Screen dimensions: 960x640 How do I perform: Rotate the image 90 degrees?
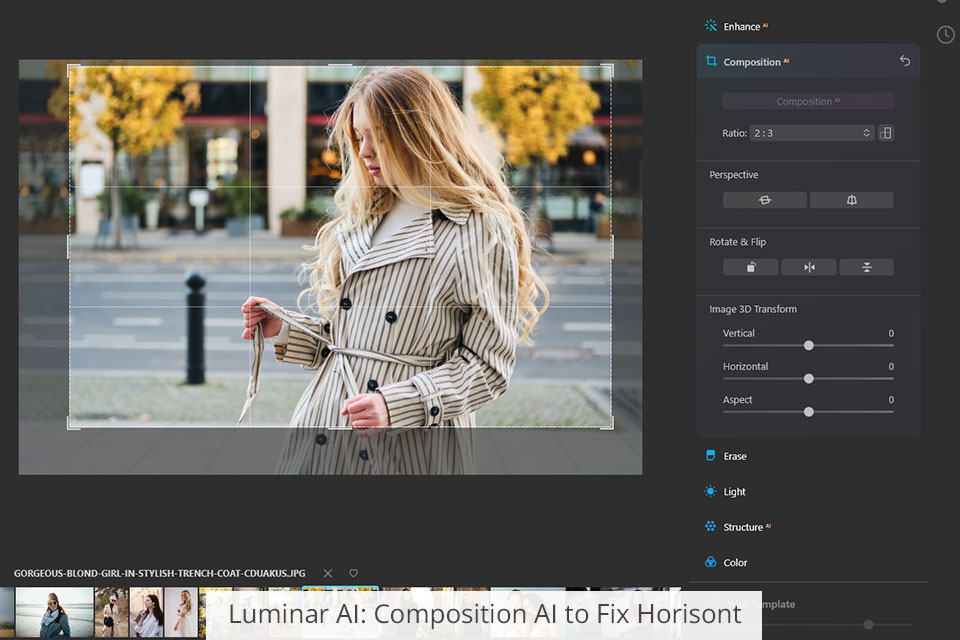[x=751, y=267]
